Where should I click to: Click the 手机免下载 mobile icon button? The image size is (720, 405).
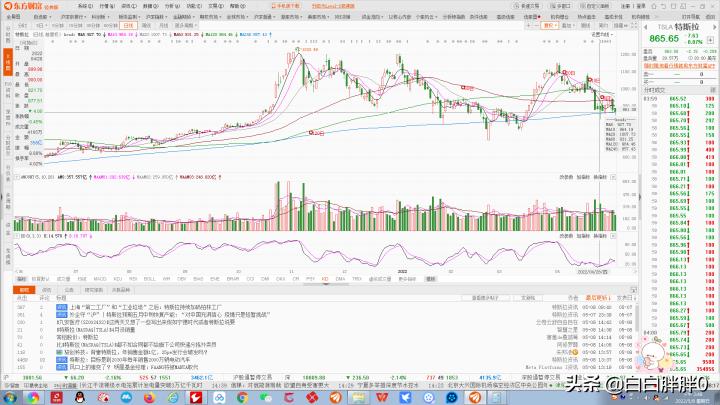pos(288,5)
